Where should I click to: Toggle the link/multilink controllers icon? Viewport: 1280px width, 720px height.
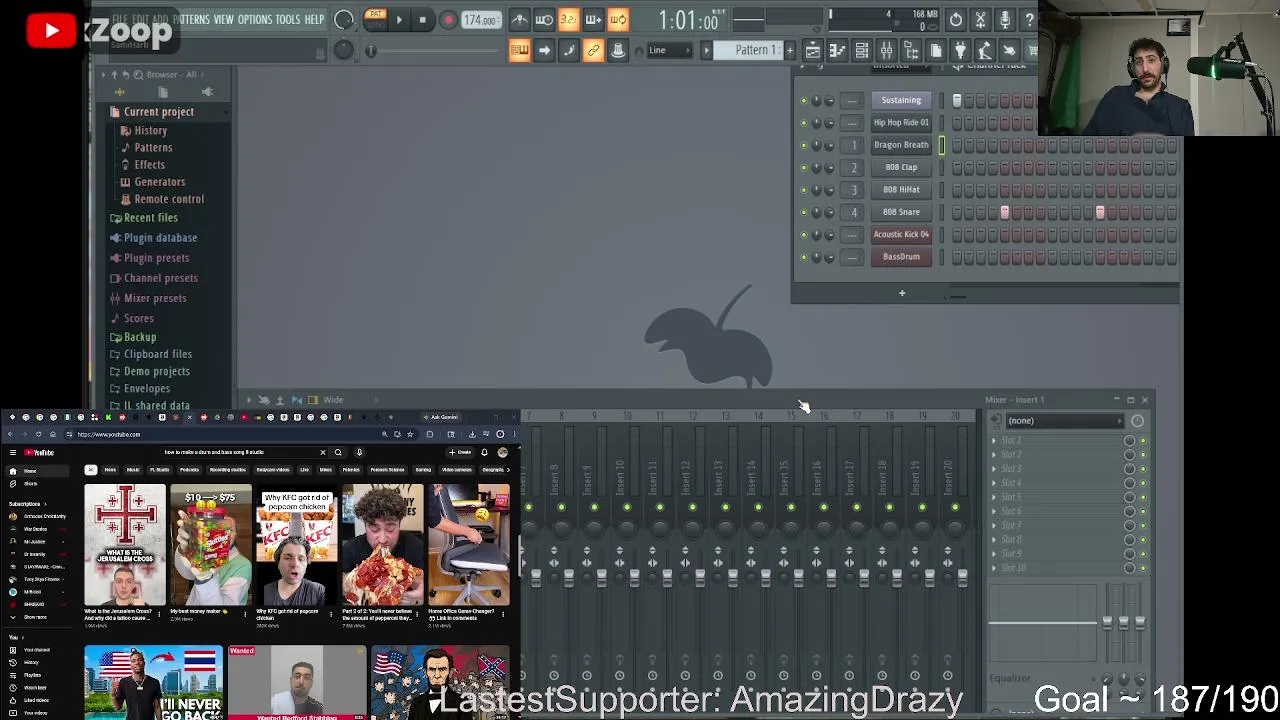coord(593,50)
